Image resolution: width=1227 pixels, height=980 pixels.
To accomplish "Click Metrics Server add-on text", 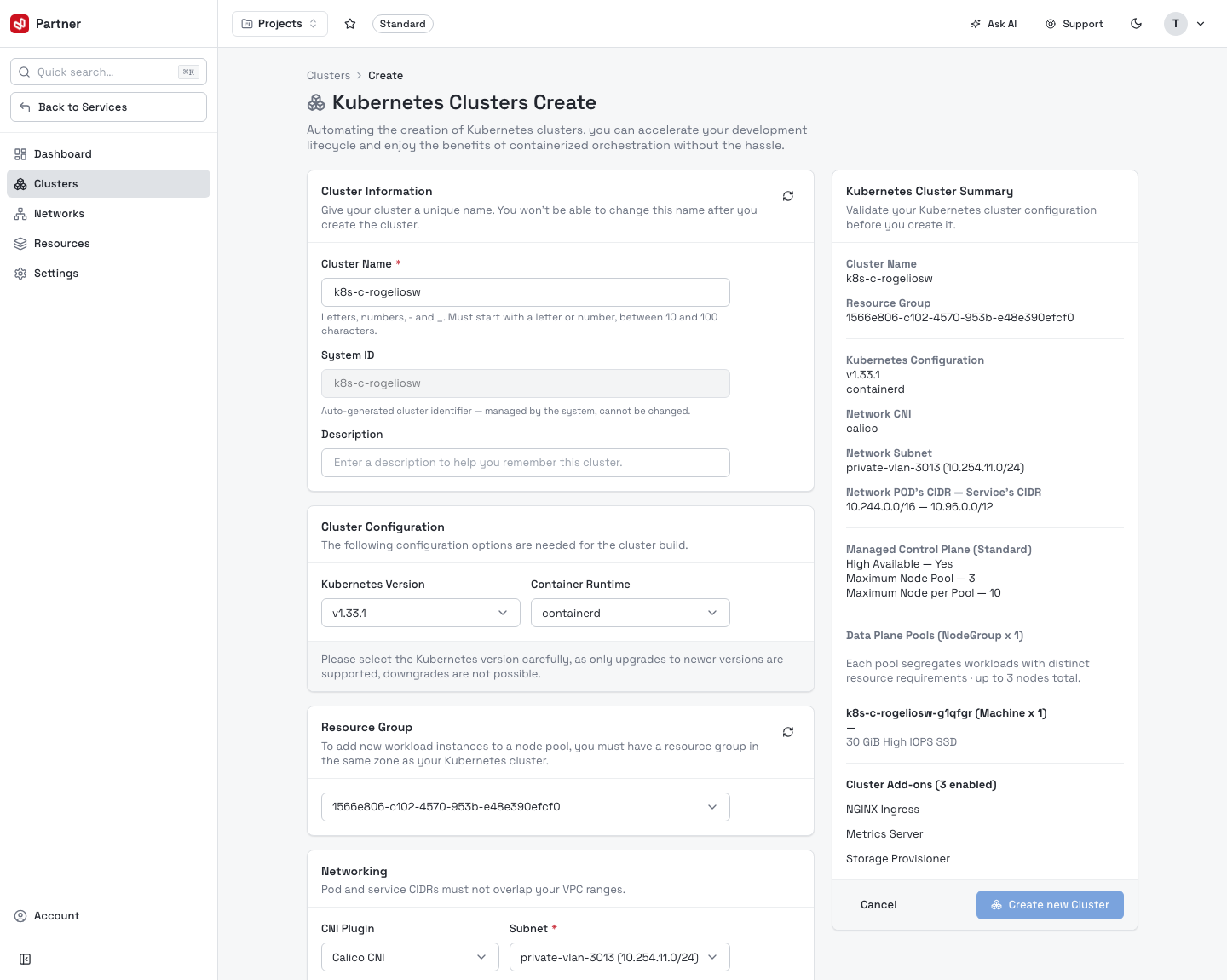I will tap(884, 834).
